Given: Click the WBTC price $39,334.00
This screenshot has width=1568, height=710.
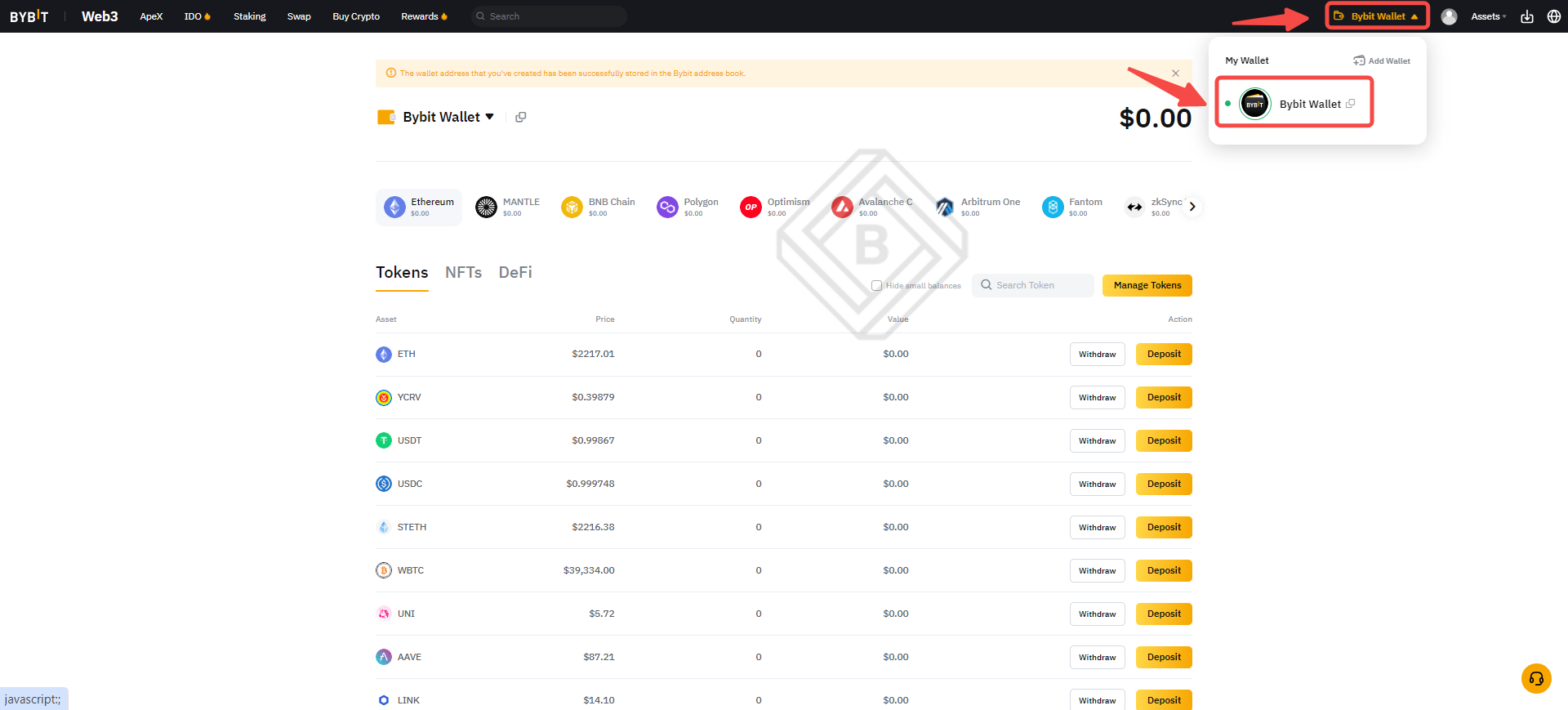Looking at the screenshot, I should 589,570.
